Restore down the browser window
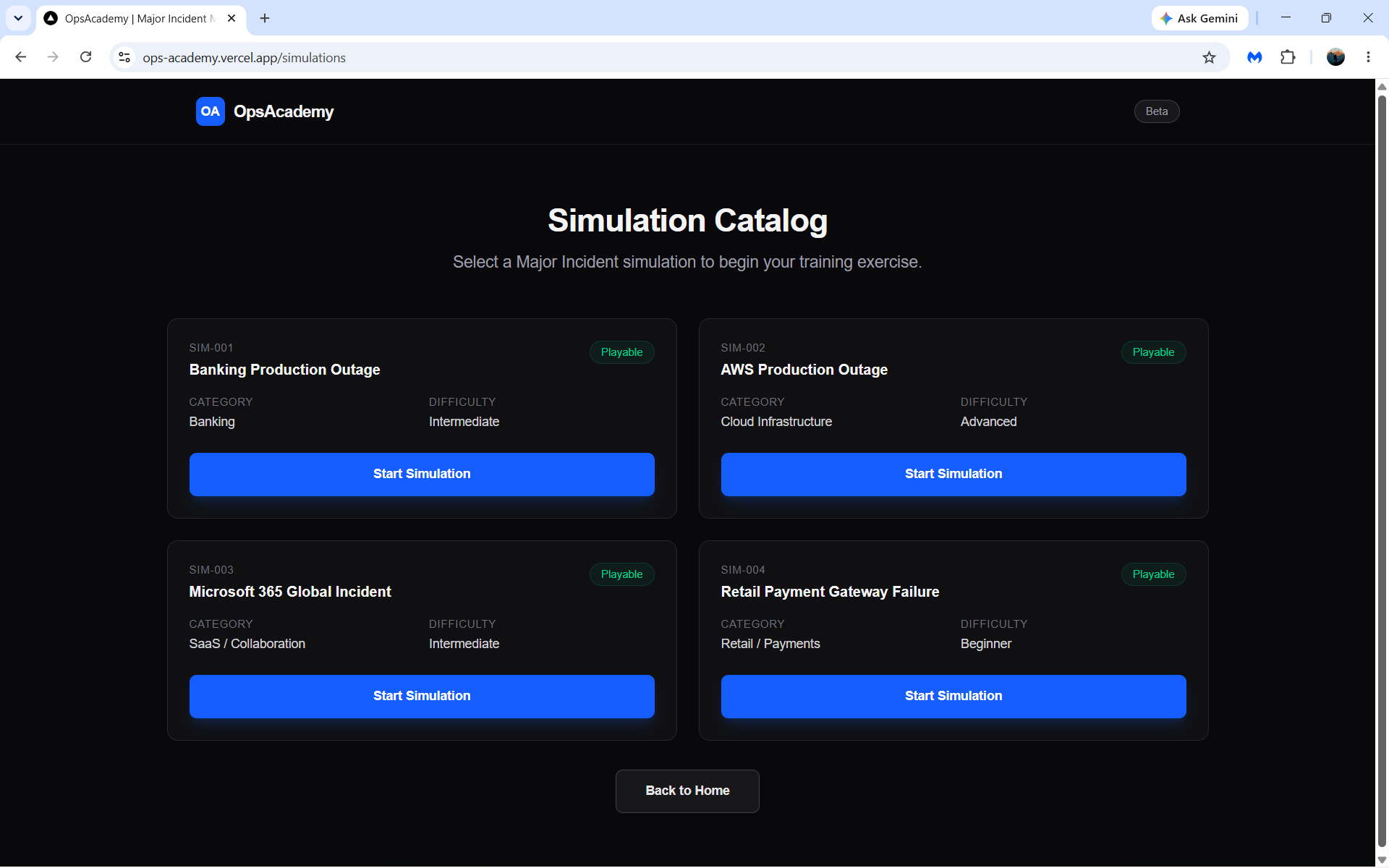Image resolution: width=1389 pixels, height=868 pixels. (x=1326, y=18)
